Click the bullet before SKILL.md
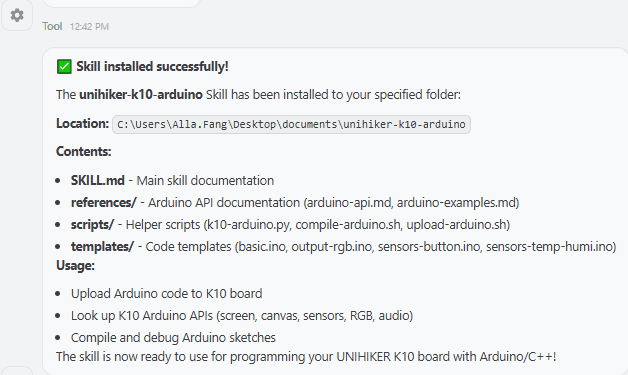 [x=58, y=181]
